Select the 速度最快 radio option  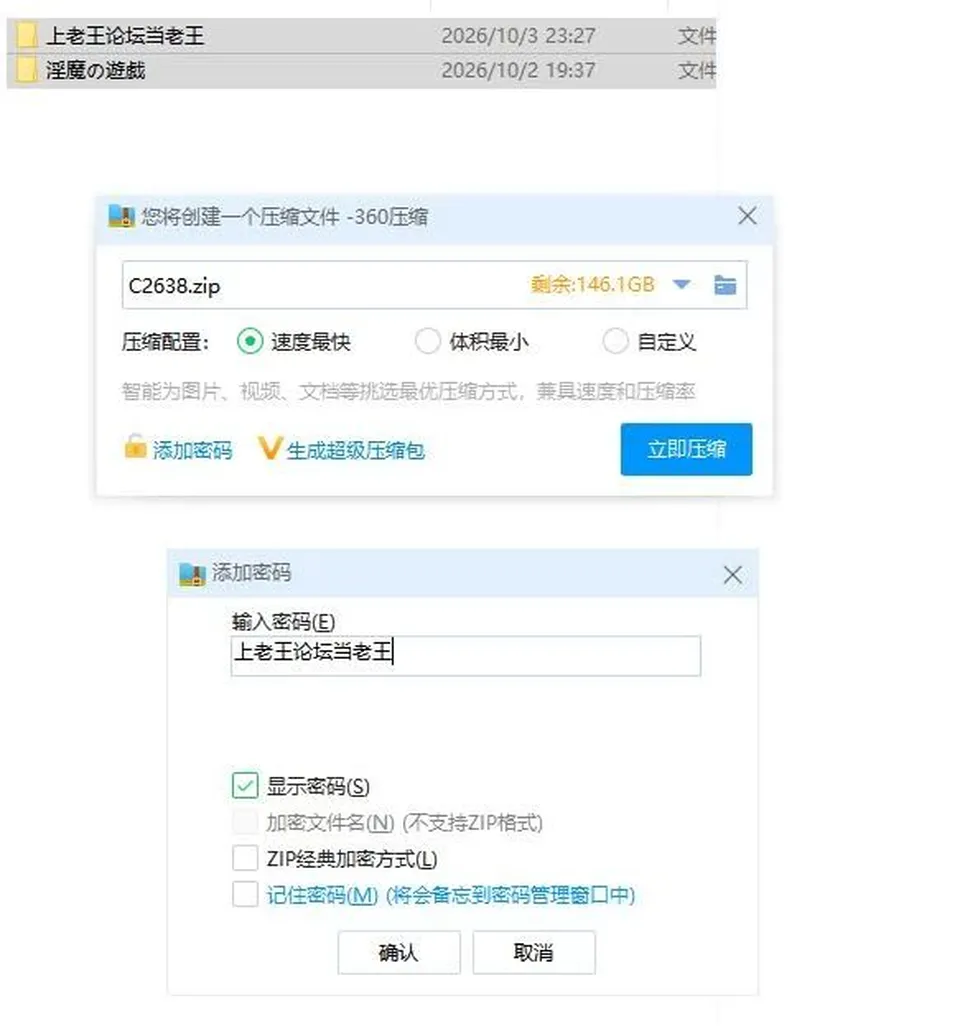tap(250, 341)
